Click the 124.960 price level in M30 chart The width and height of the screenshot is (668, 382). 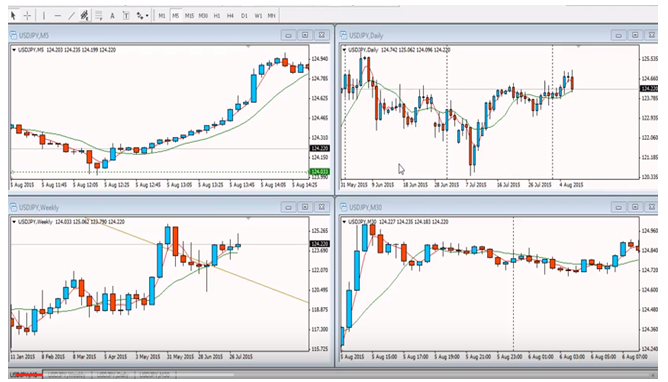(x=650, y=231)
